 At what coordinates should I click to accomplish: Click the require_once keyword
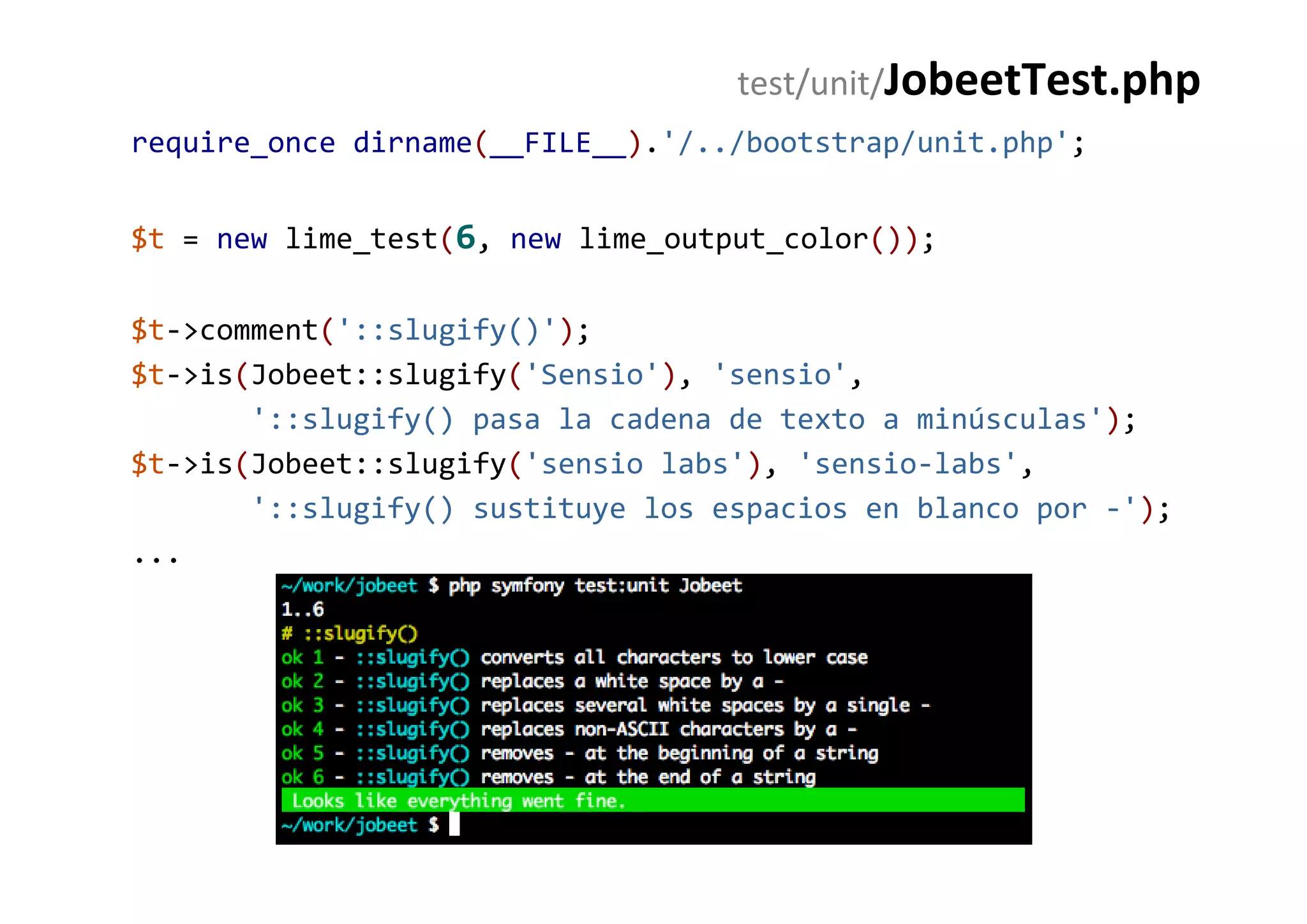pyautogui.click(x=233, y=143)
